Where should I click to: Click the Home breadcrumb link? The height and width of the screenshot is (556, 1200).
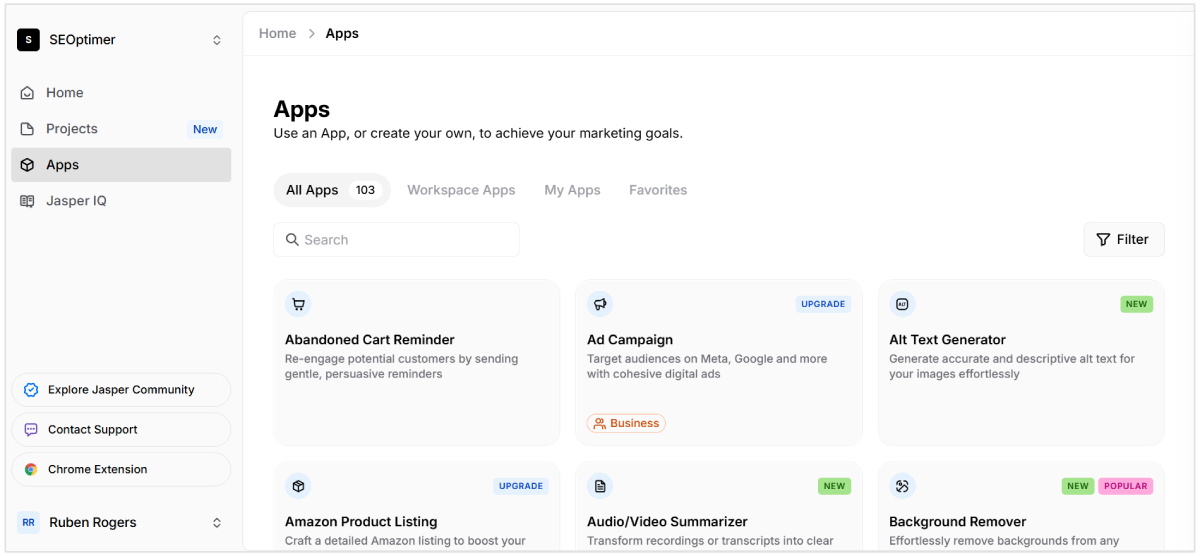(x=277, y=33)
